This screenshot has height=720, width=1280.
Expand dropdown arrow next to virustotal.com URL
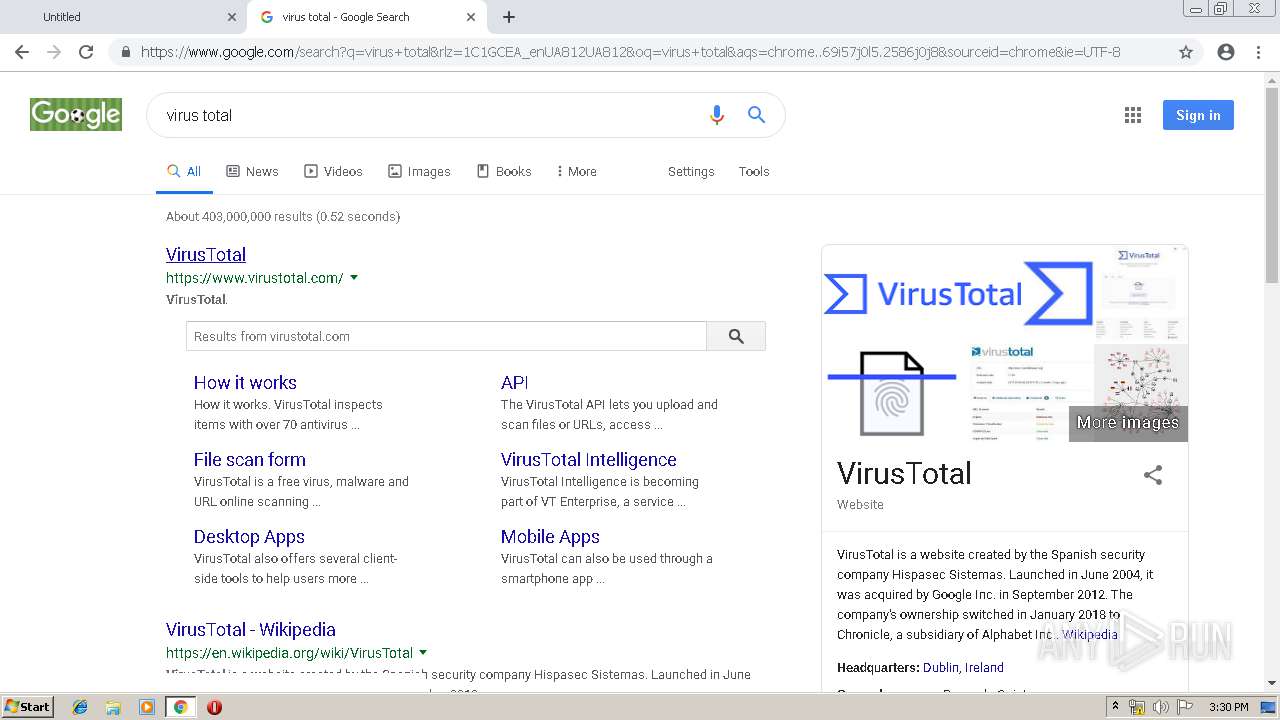[x=354, y=278]
